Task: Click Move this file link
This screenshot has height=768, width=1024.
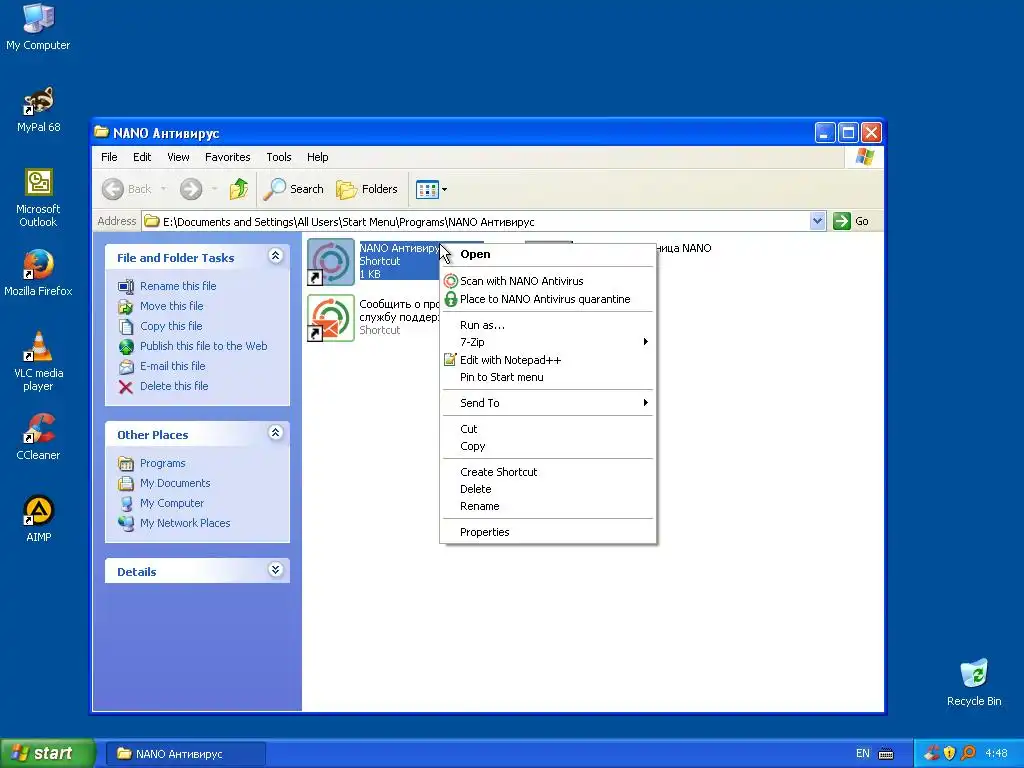Action: pyautogui.click(x=171, y=306)
